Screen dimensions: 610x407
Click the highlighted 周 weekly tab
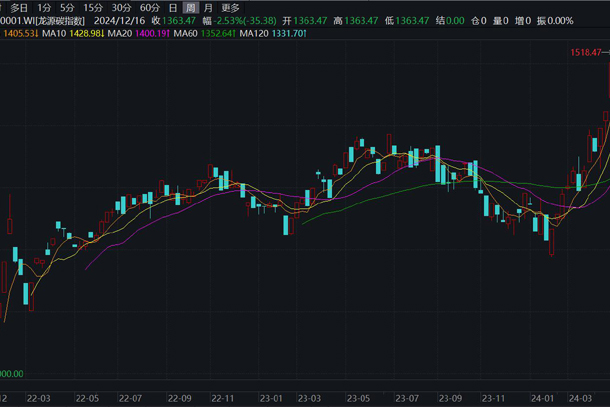[x=189, y=7]
